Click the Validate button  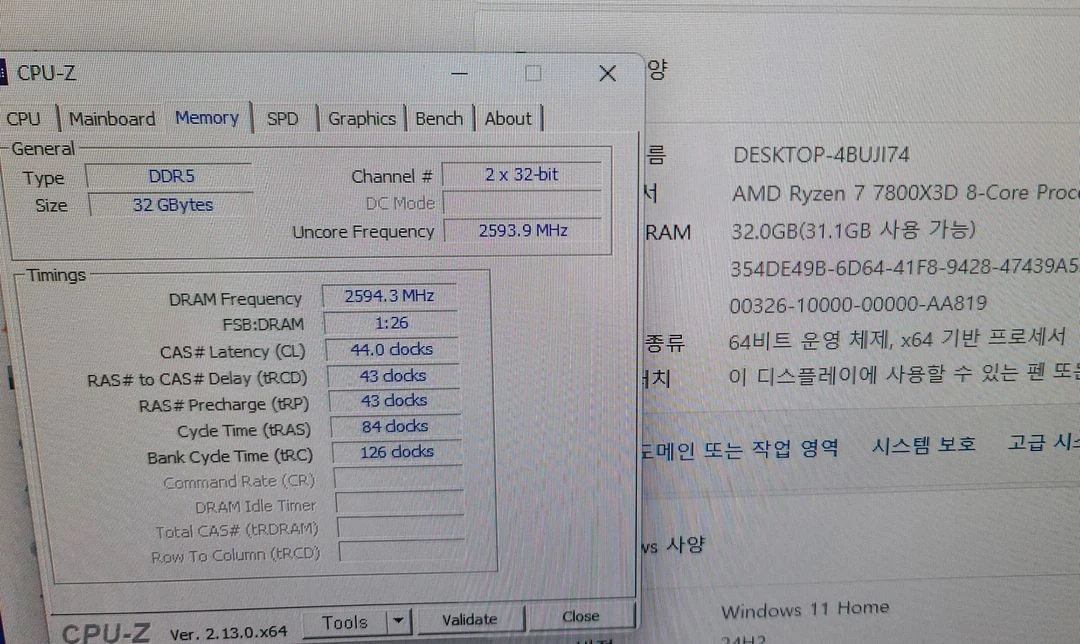point(470,619)
